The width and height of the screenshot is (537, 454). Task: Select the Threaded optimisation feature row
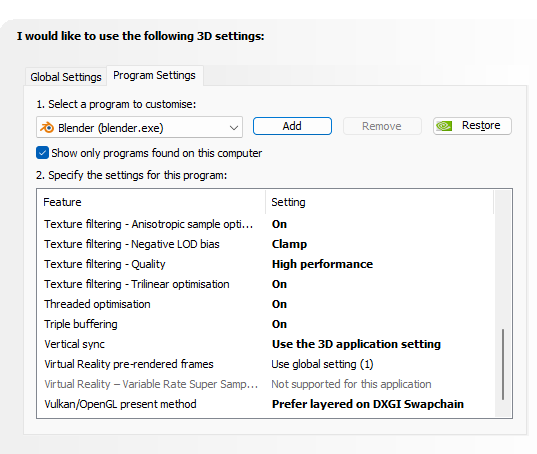pyautogui.click(x=265, y=304)
